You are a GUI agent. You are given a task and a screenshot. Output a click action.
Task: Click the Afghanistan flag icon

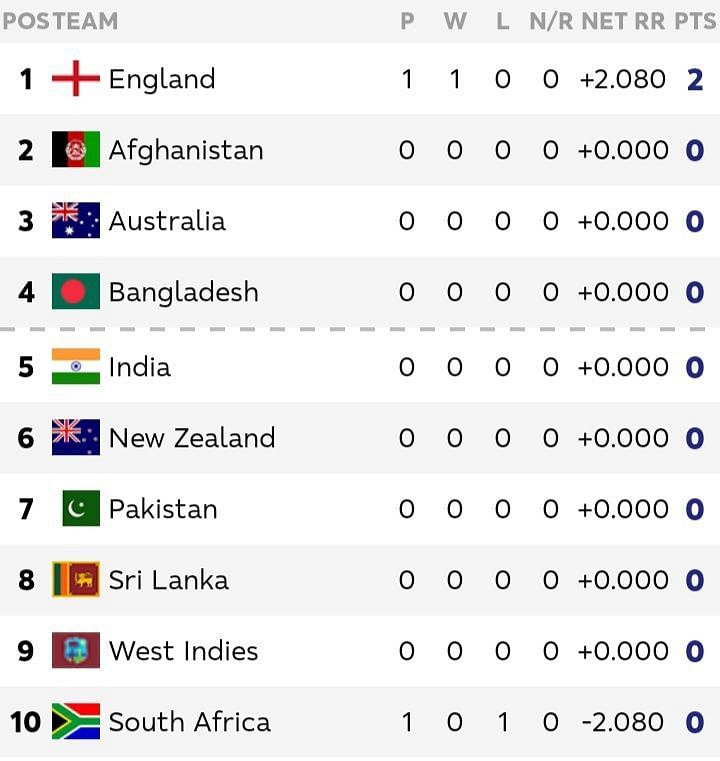coord(76,149)
